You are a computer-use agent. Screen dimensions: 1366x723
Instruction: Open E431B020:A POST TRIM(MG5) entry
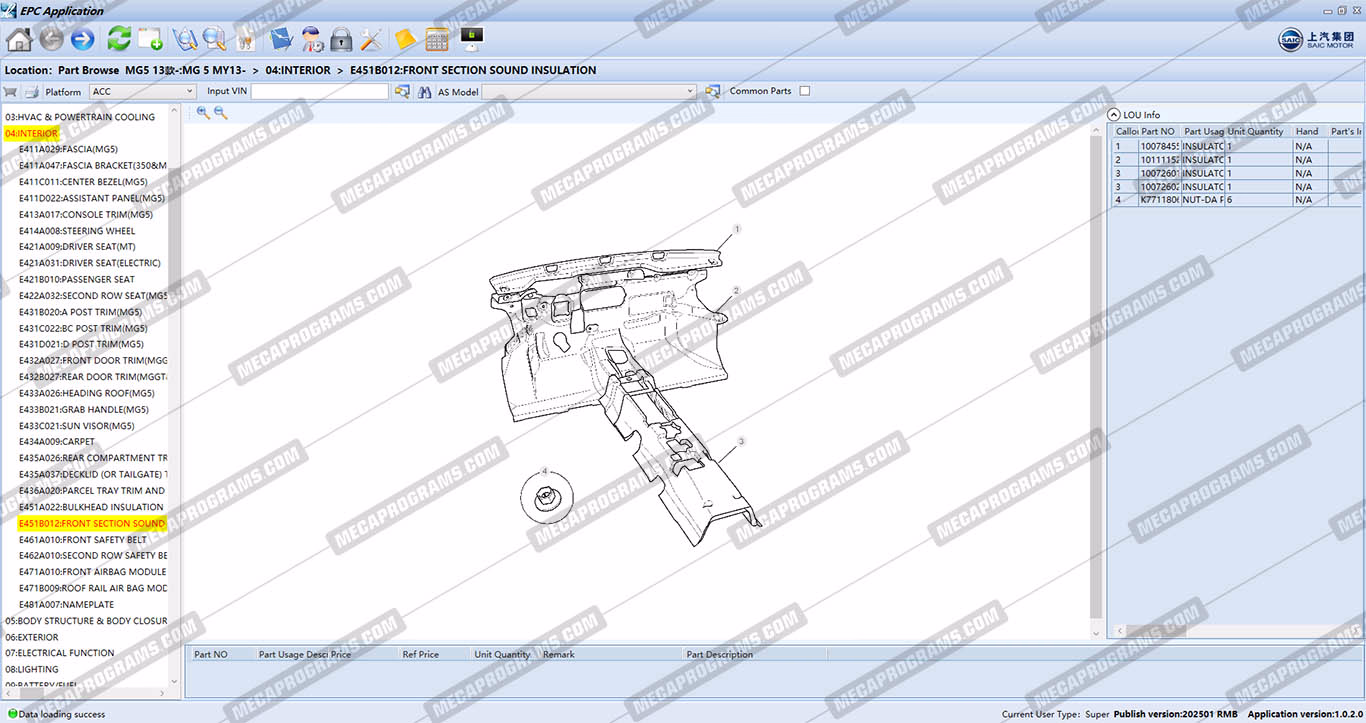(82, 312)
